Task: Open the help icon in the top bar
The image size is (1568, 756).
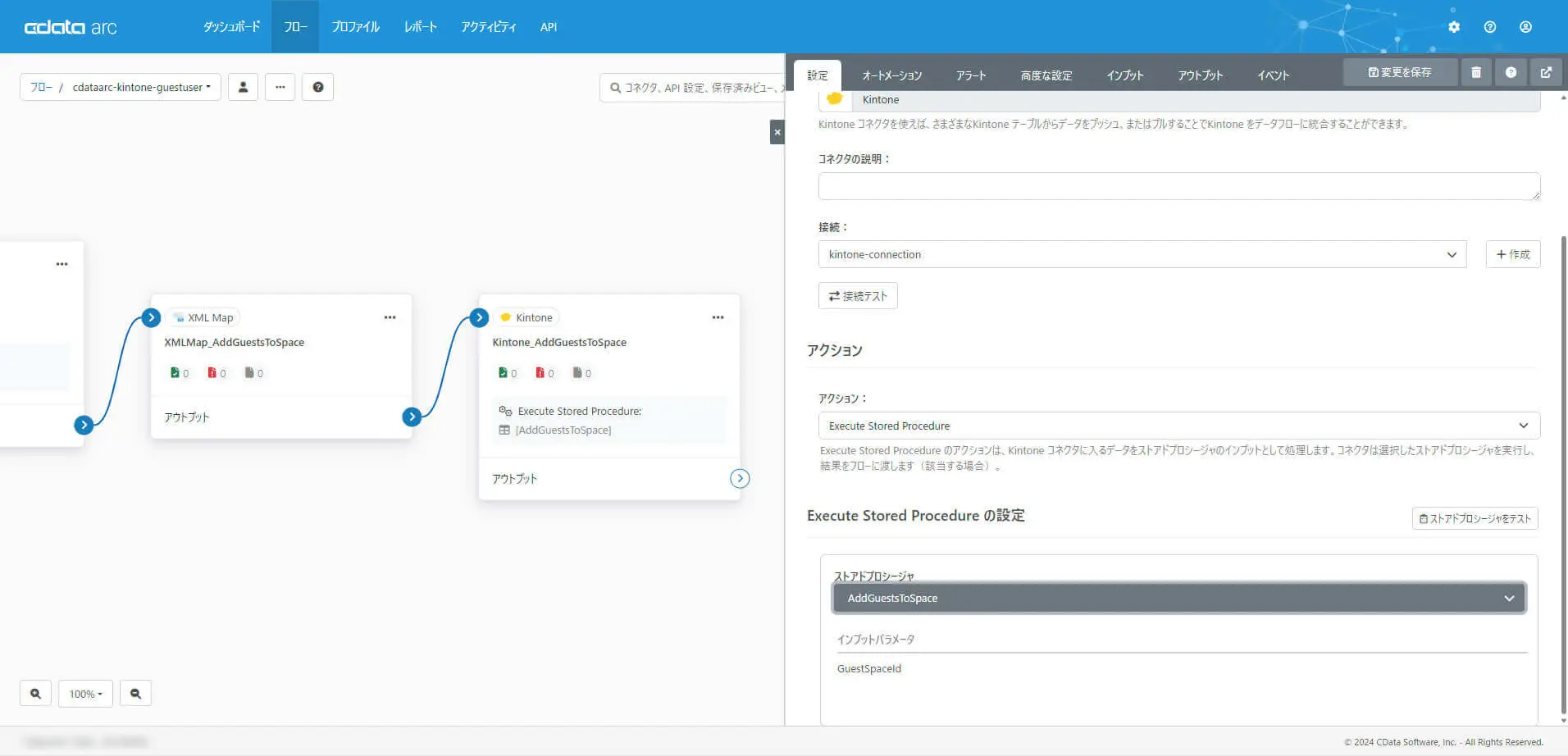Action: (x=1490, y=27)
